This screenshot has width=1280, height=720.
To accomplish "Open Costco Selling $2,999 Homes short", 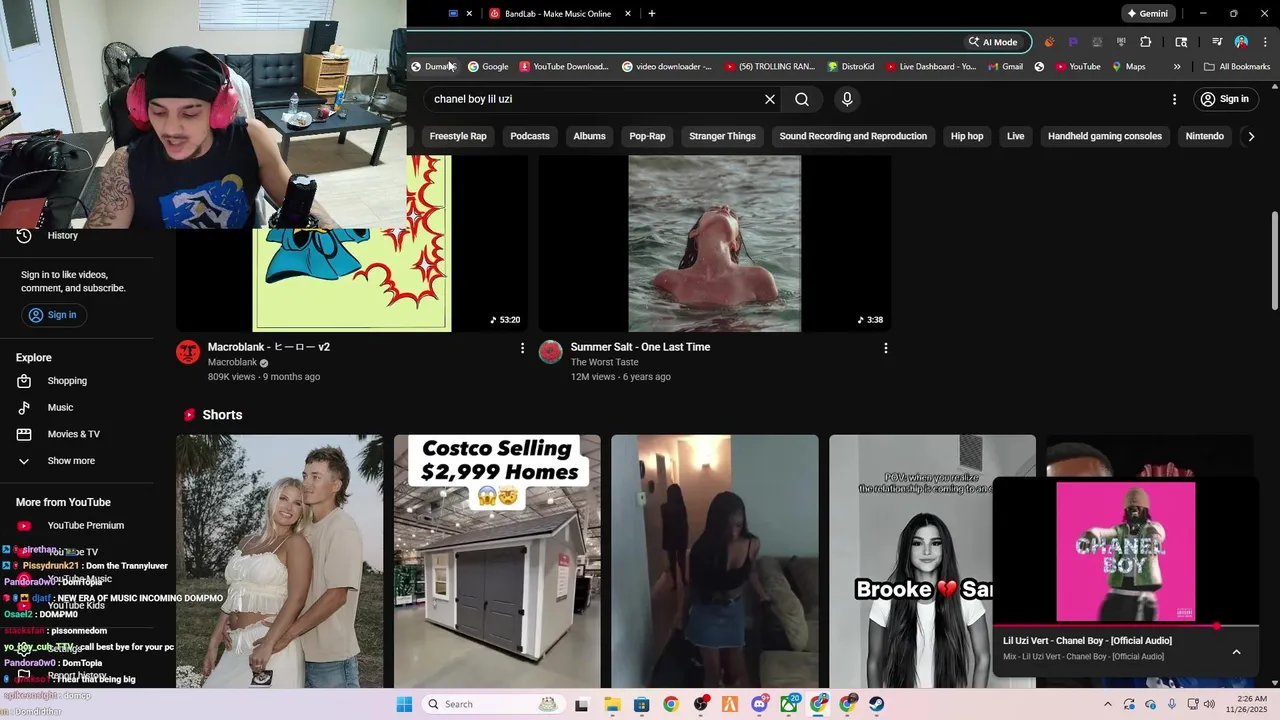I will coord(497,561).
